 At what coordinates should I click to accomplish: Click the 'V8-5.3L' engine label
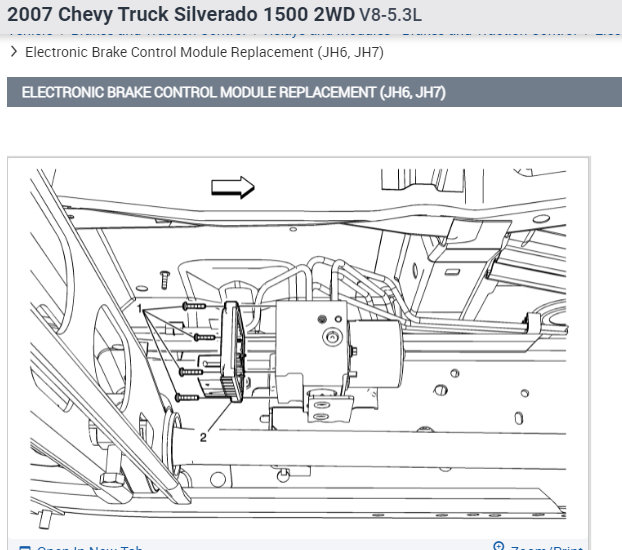click(x=390, y=15)
